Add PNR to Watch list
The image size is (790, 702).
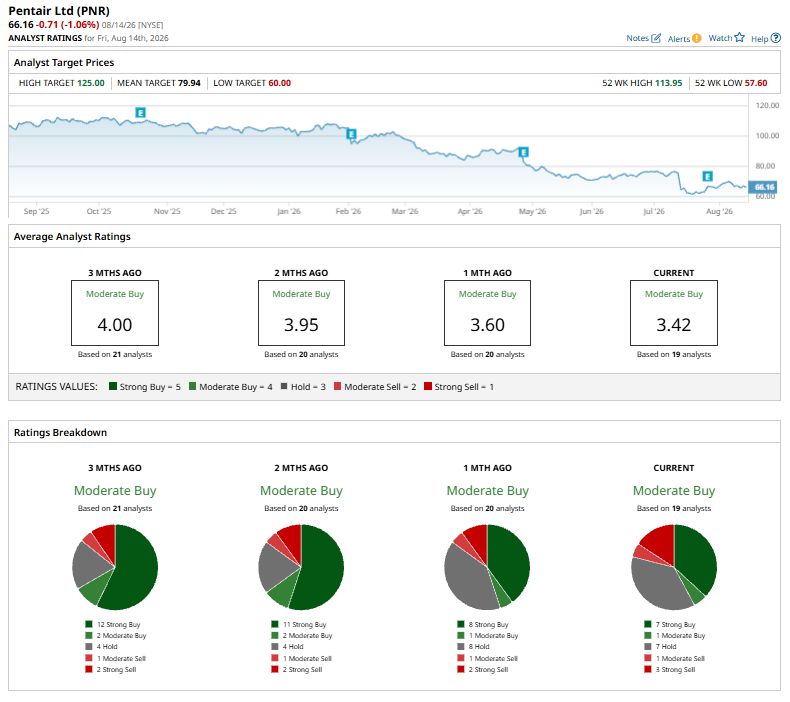[x=726, y=38]
